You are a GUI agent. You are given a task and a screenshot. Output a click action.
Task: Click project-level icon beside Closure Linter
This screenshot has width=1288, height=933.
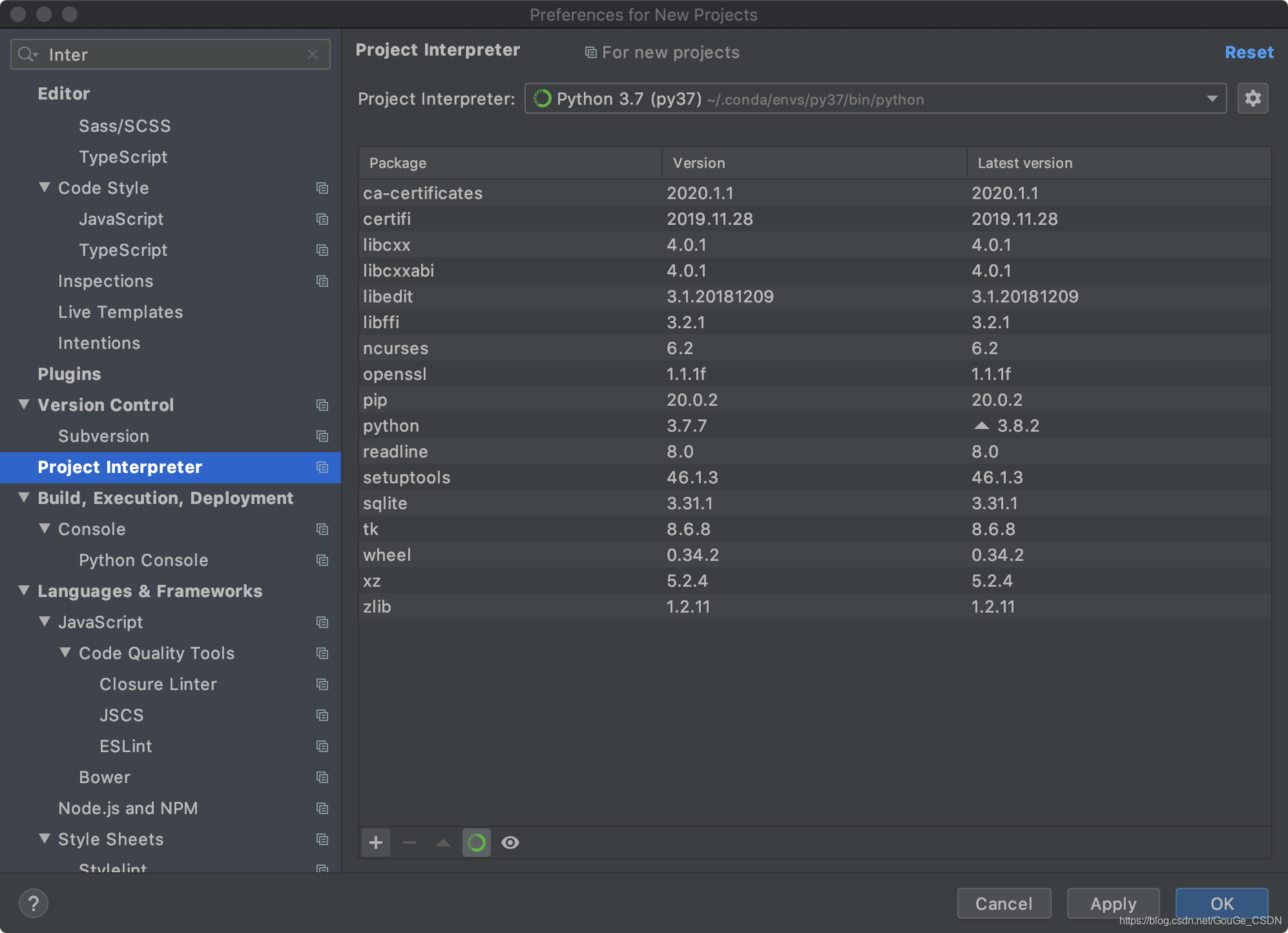click(x=322, y=684)
